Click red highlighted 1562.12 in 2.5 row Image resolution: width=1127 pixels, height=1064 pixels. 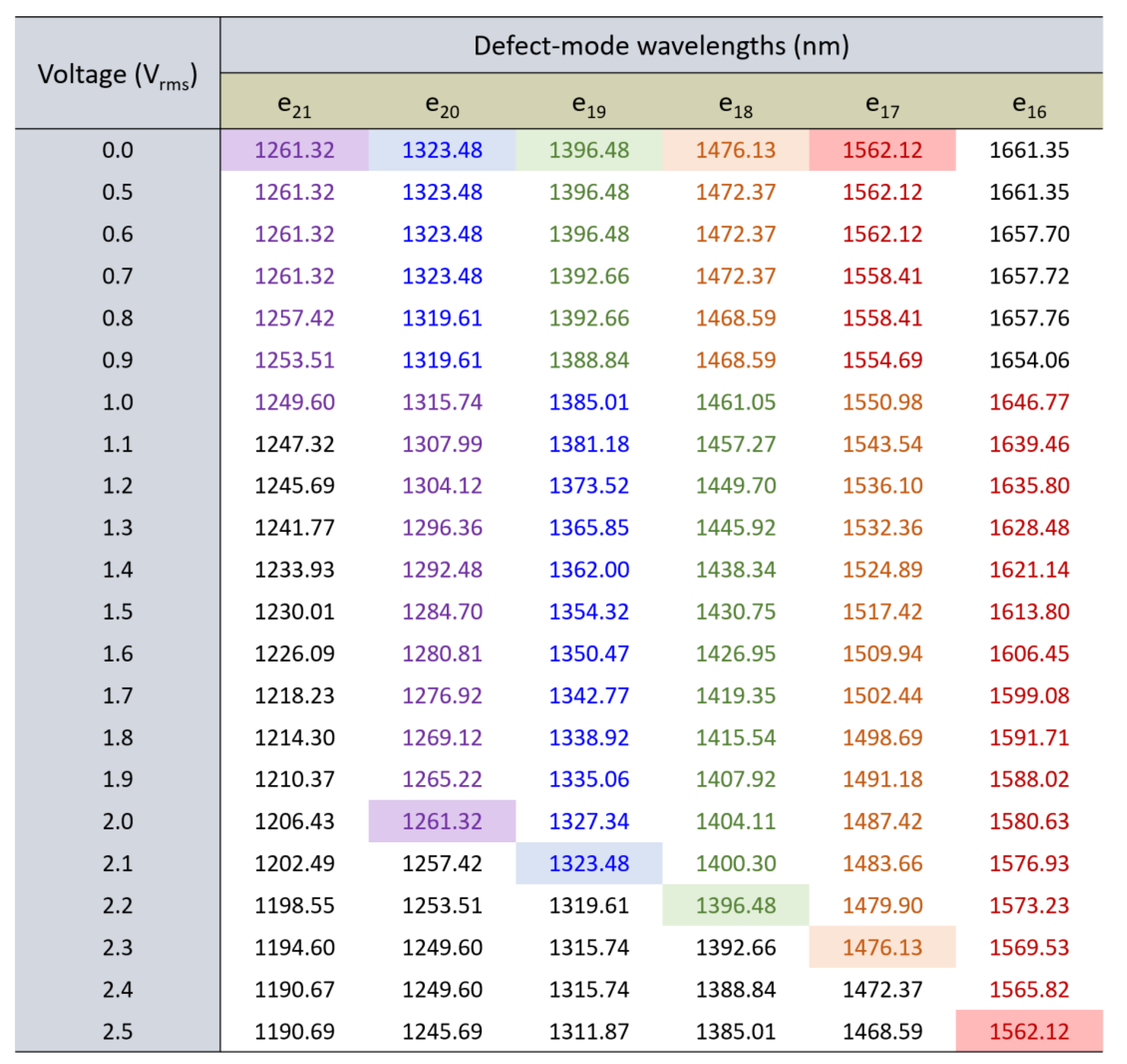coord(1029,1031)
